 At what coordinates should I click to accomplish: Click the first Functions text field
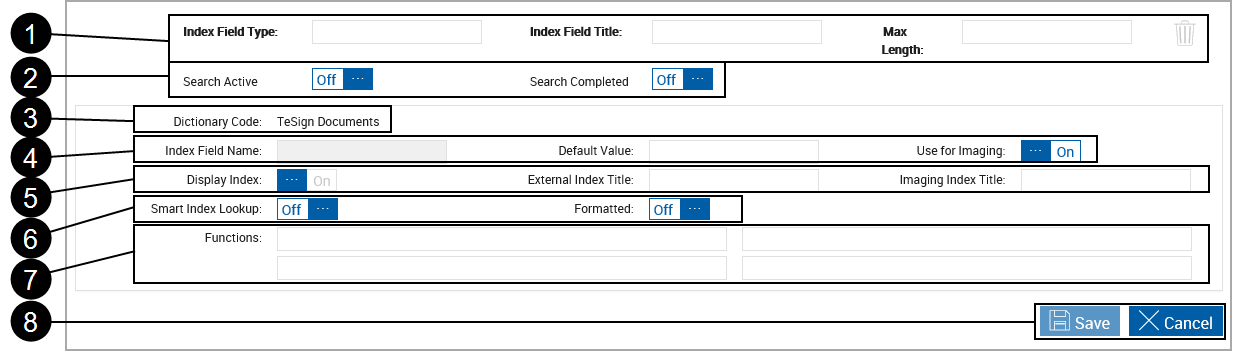[502, 238]
